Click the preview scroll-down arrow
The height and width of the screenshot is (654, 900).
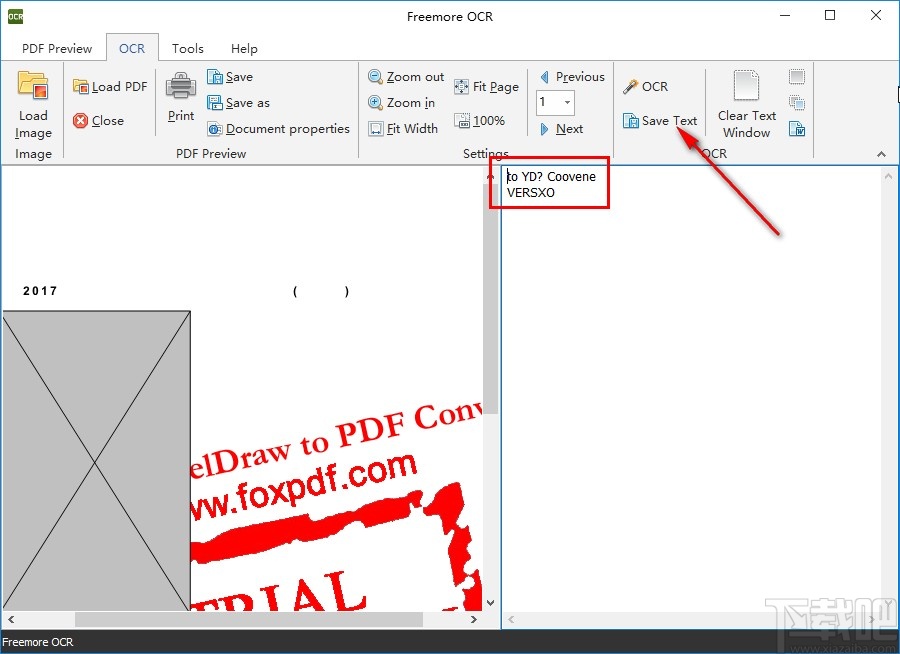pos(490,602)
